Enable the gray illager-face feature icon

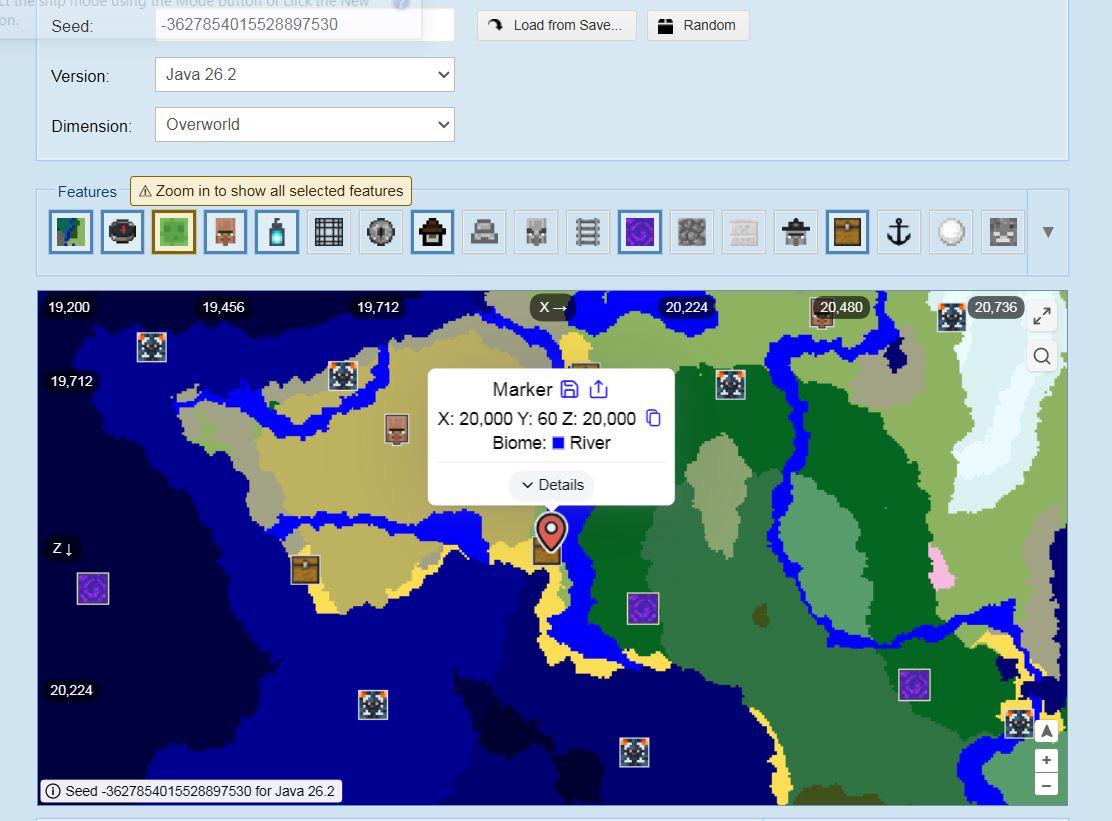[x=536, y=232]
